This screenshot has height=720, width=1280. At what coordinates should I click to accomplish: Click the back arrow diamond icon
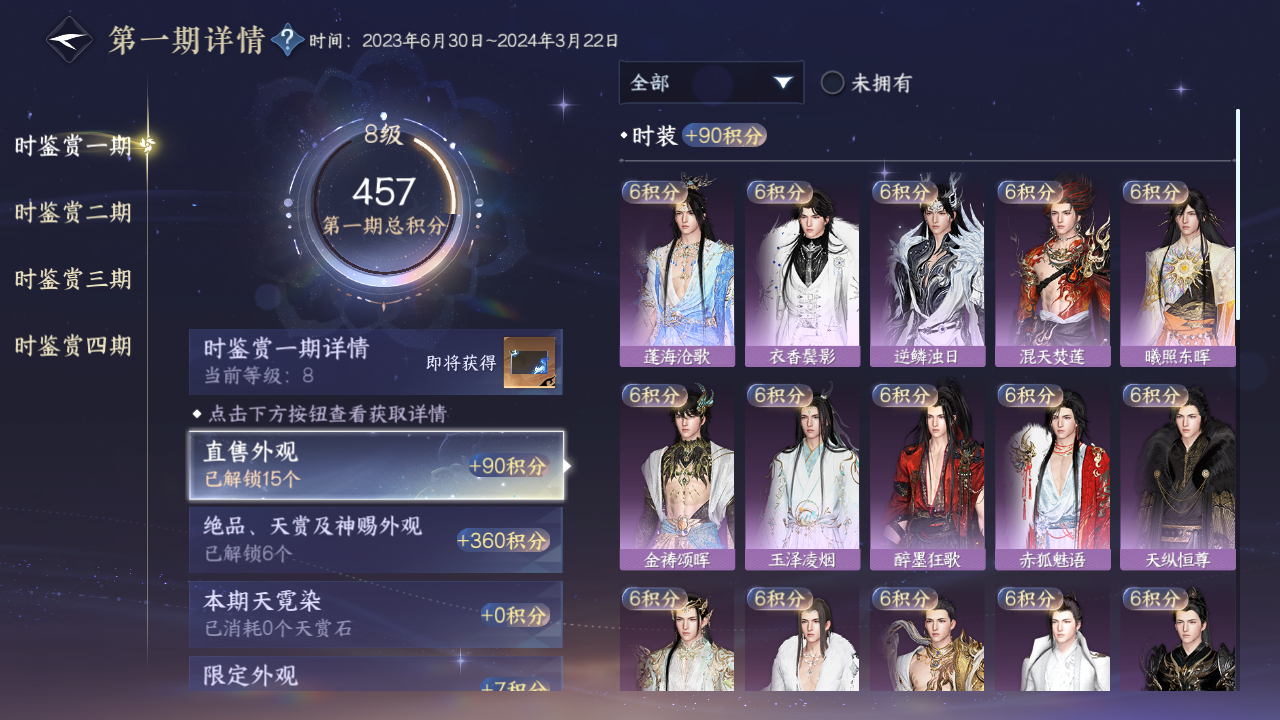click(70, 40)
